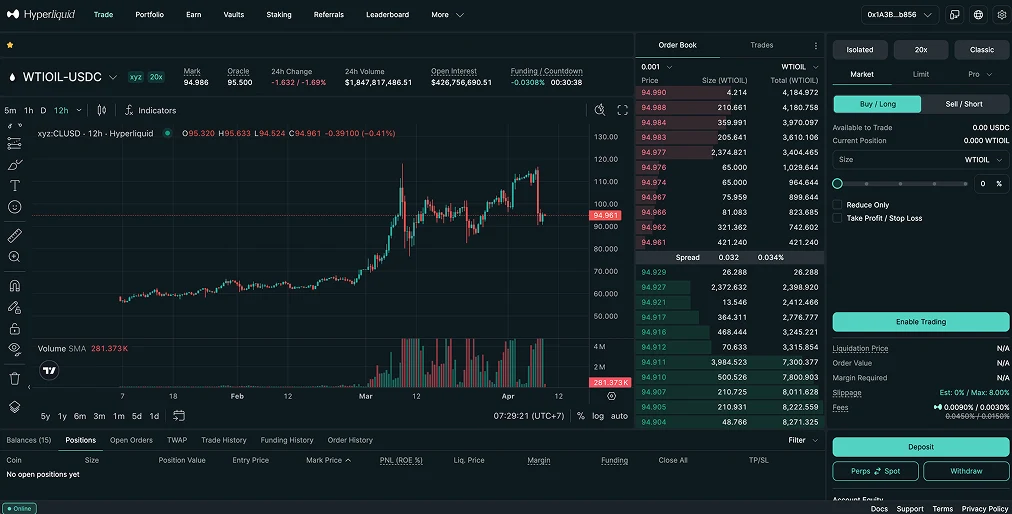Open the order book three-dot menu
1012x514 pixels.
[815, 46]
